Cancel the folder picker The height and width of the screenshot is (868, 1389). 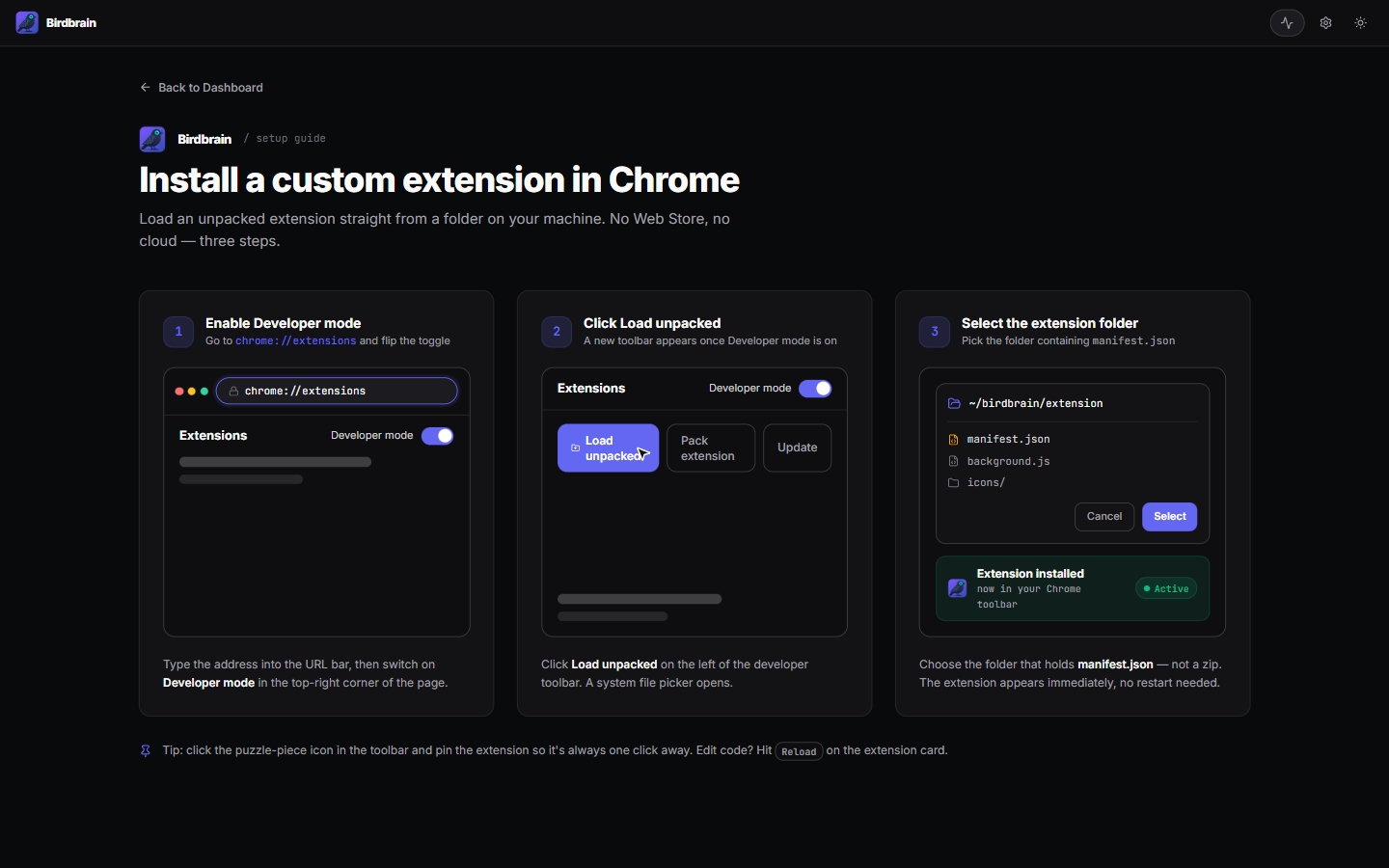click(x=1104, y=517)
